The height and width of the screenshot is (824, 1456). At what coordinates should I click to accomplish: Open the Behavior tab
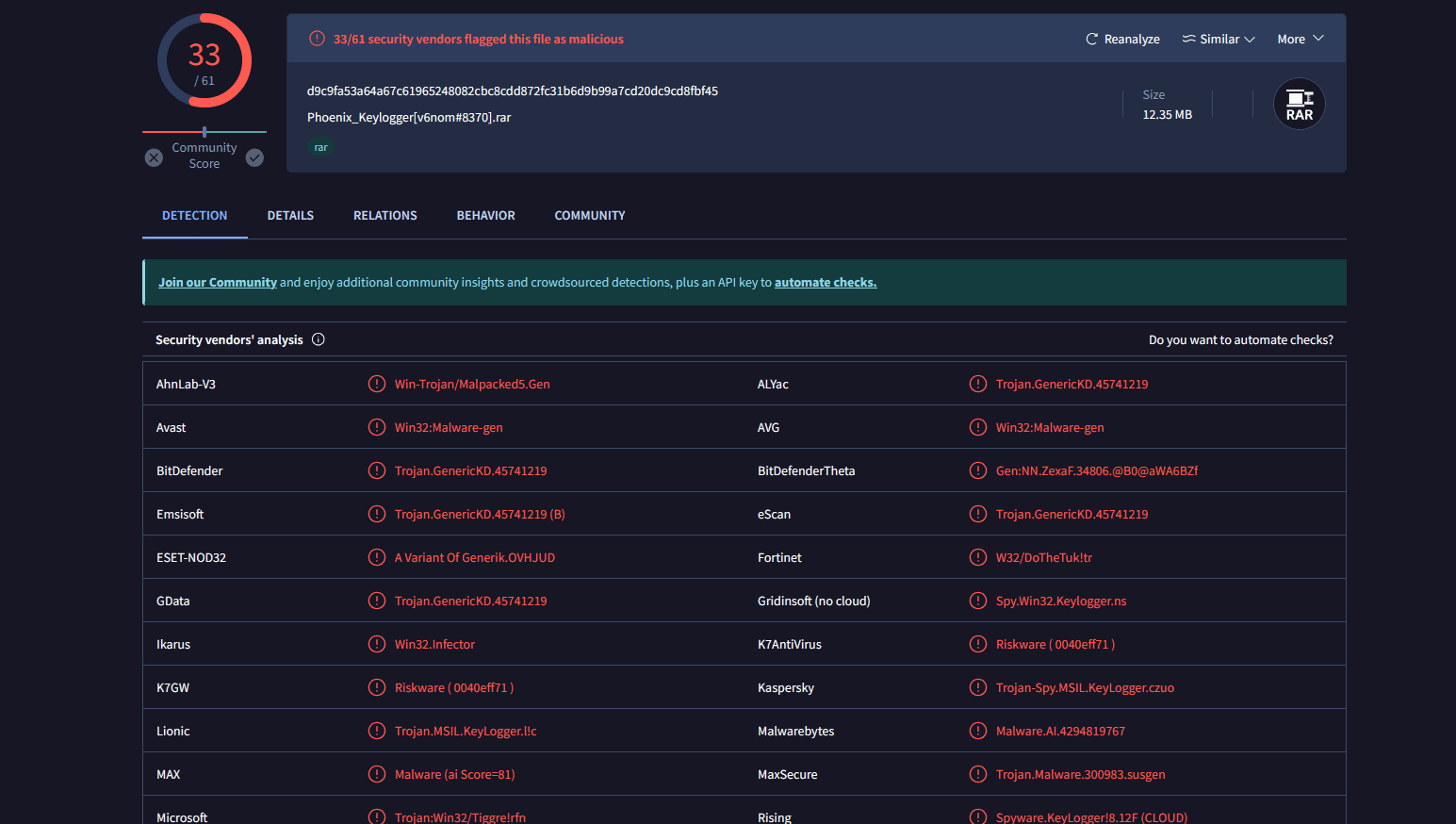485,216
